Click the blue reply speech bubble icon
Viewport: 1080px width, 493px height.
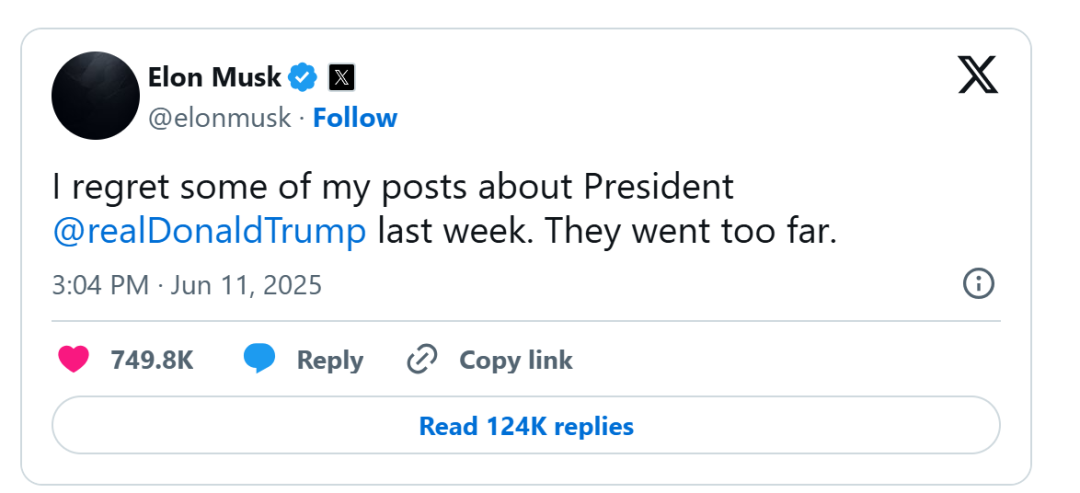click(x=259, y=359)
